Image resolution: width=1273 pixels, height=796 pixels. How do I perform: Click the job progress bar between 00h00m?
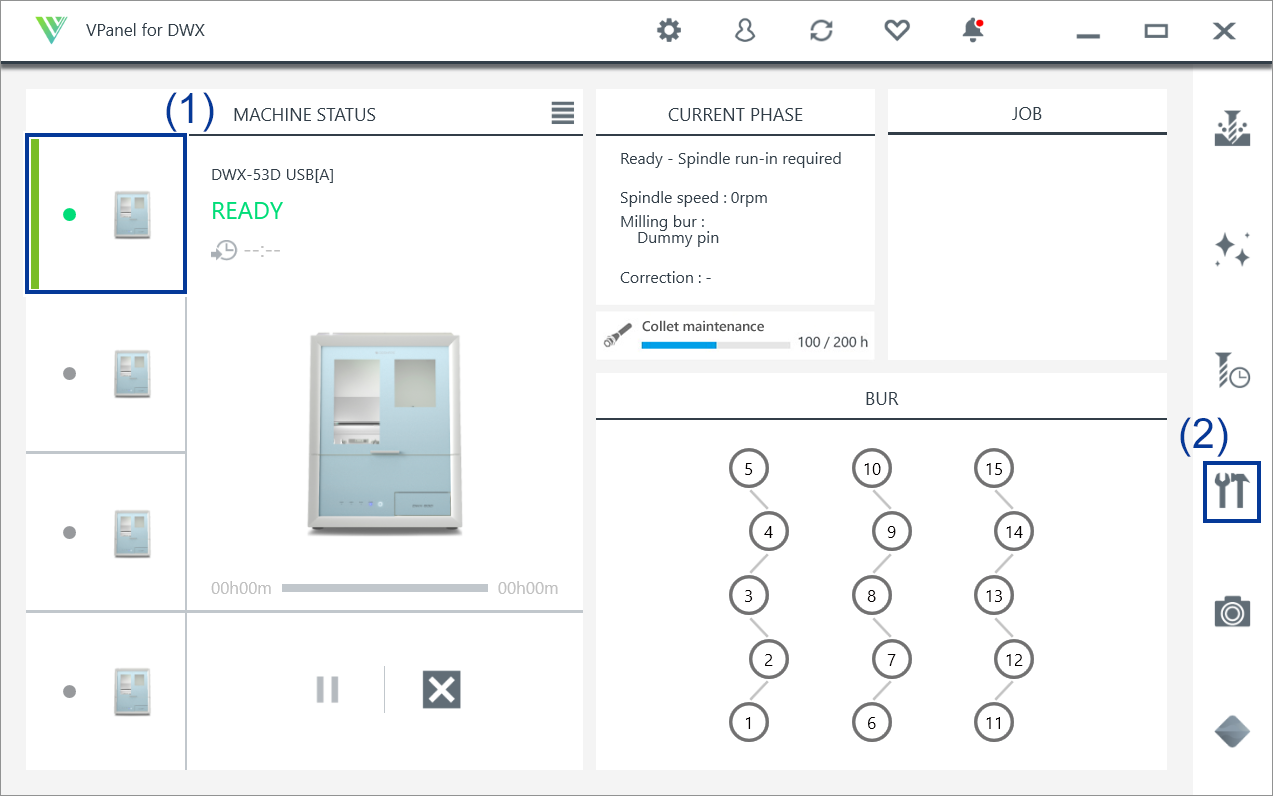point(384,588)
